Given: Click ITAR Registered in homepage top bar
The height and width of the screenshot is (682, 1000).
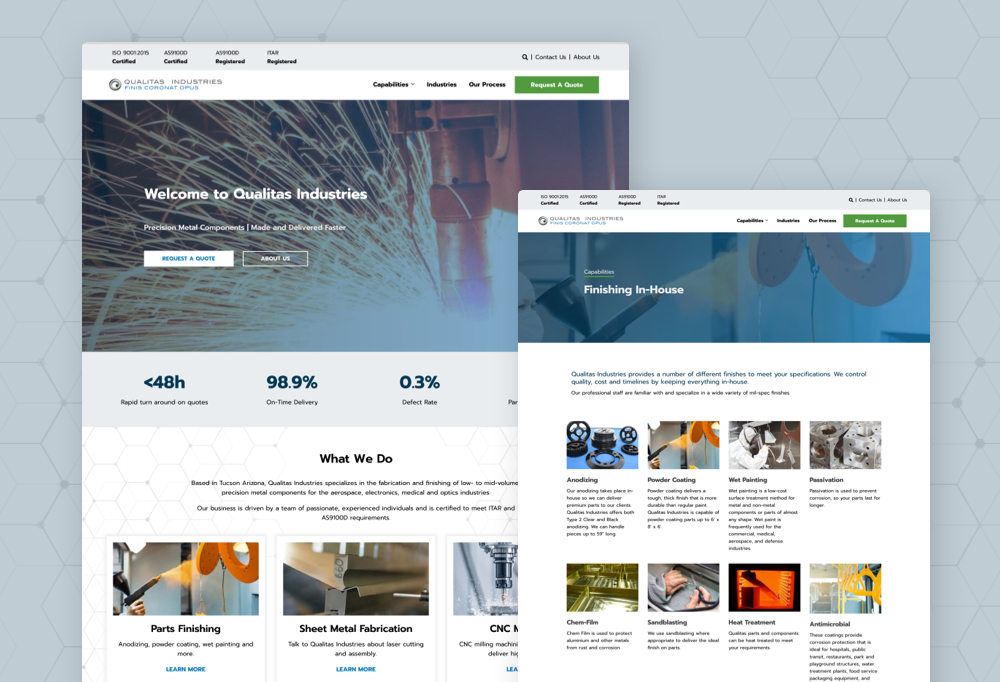Looking at the screenshot, I should tap(282, 57).
